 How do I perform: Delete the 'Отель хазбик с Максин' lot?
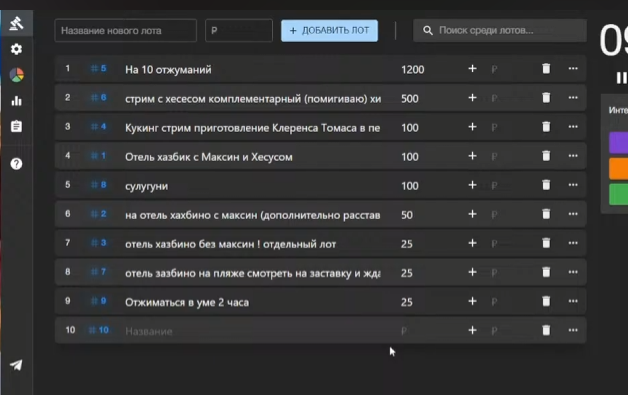coord(546,156)
